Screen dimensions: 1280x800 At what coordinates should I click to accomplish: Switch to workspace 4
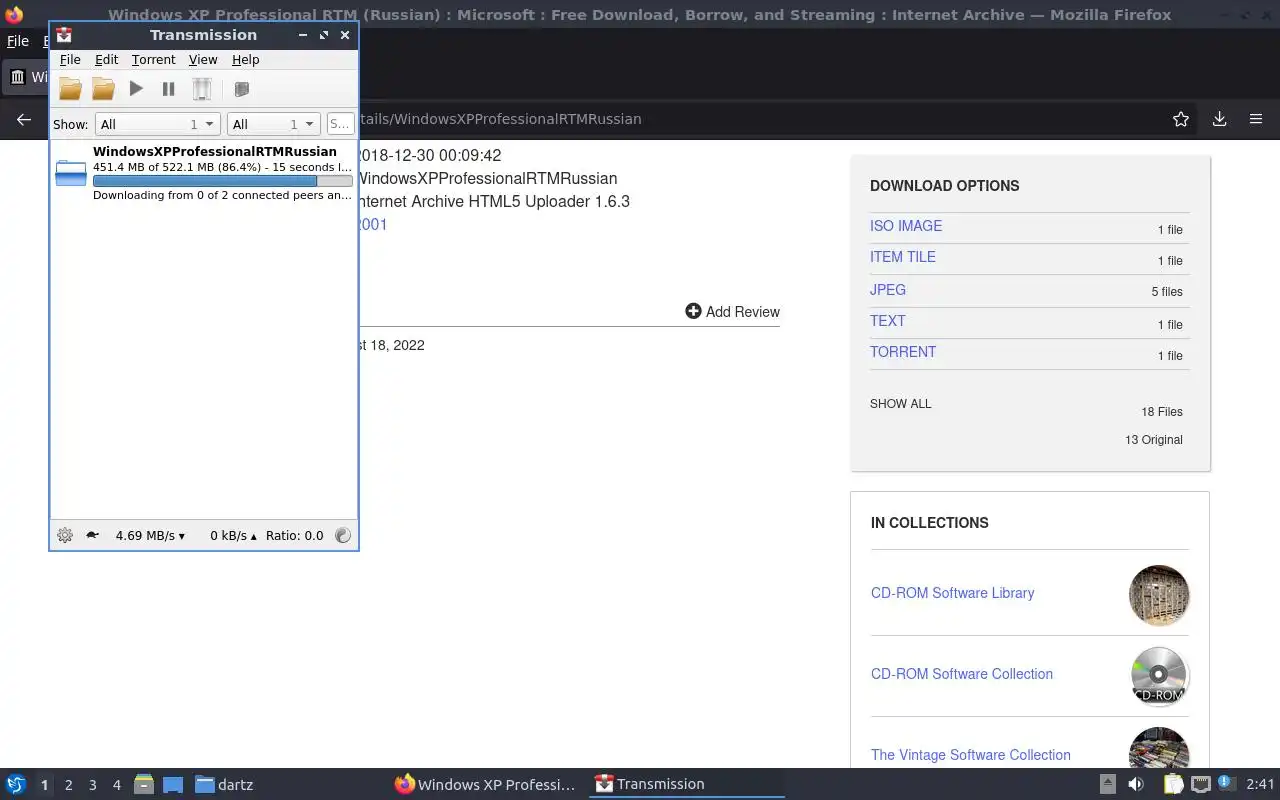coord(116,785)
